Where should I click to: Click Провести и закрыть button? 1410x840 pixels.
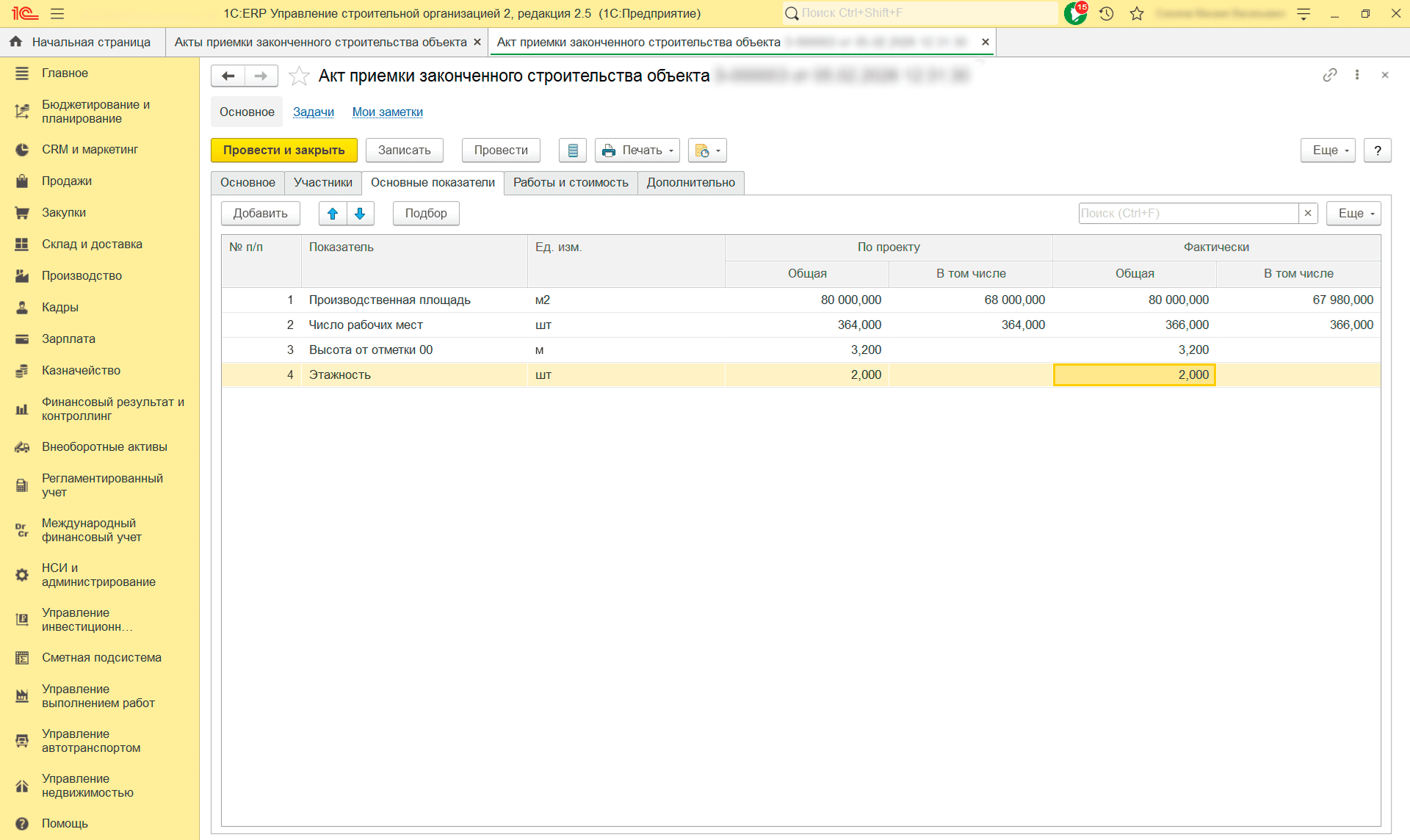tap(284, 151)
